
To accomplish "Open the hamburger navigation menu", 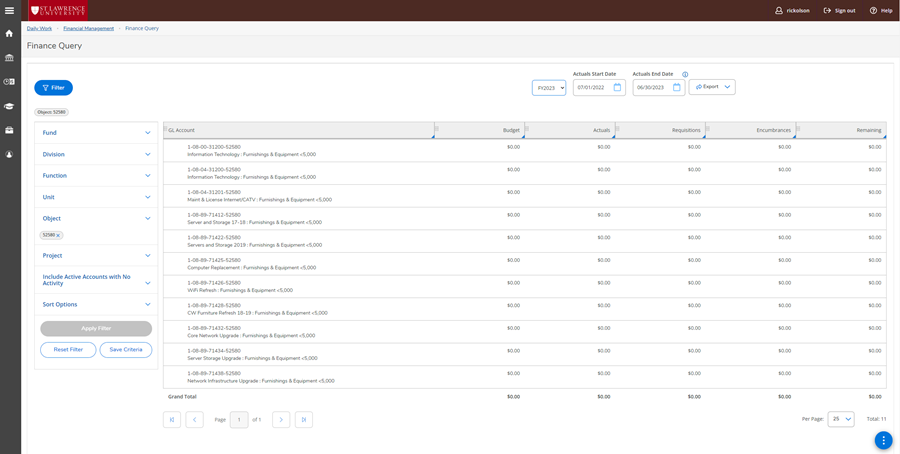I will (x=10, y=10).
